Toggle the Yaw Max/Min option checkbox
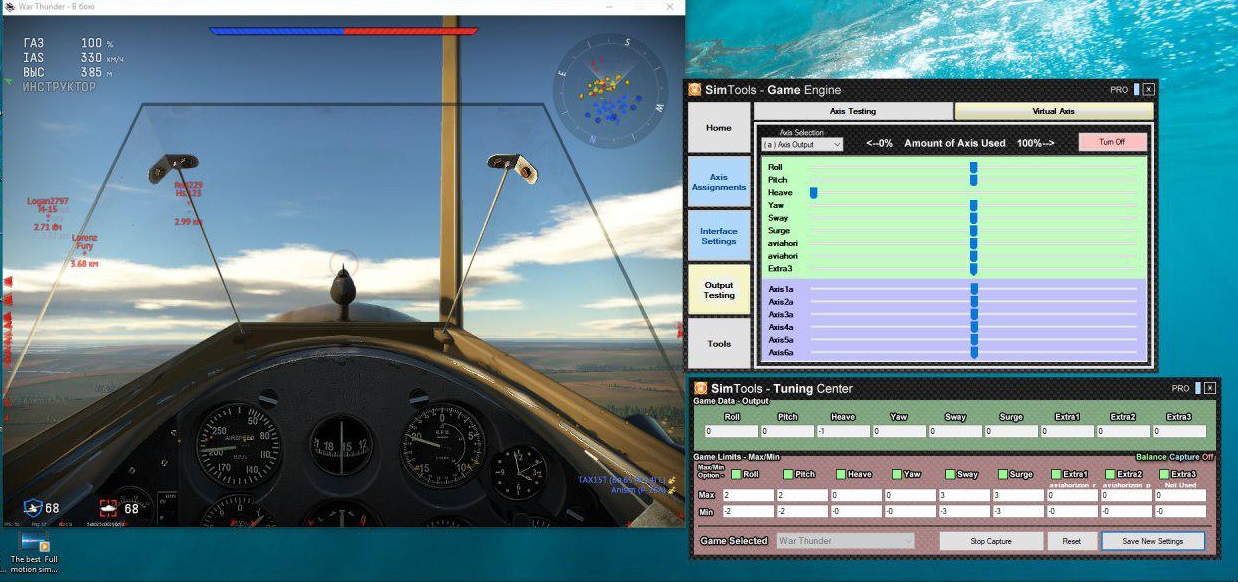This screenshot has height=582, width=1238. coord(897,474)
